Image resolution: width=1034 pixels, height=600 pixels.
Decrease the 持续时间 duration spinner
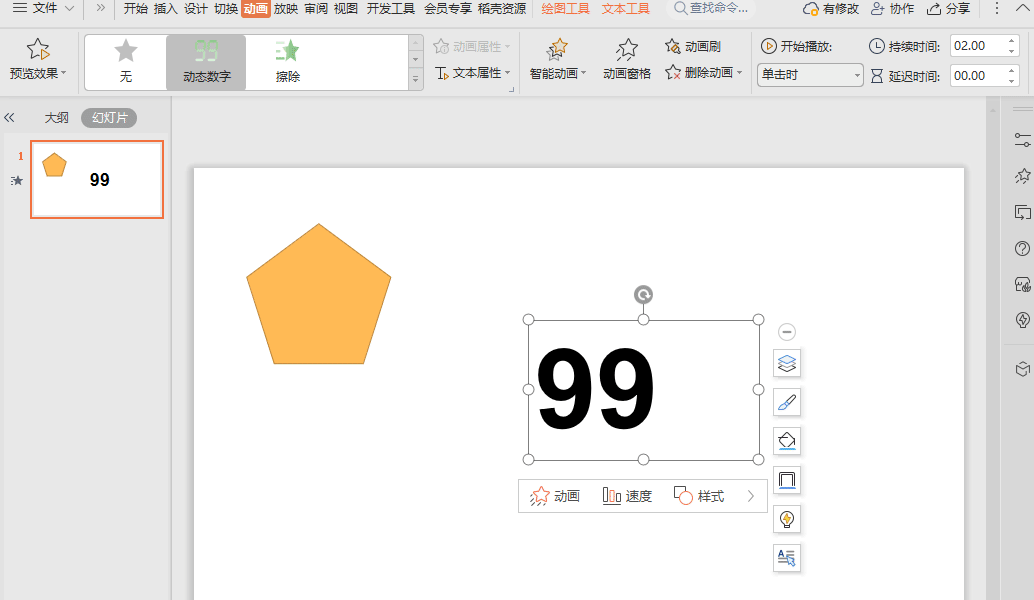coord(1012,51)
